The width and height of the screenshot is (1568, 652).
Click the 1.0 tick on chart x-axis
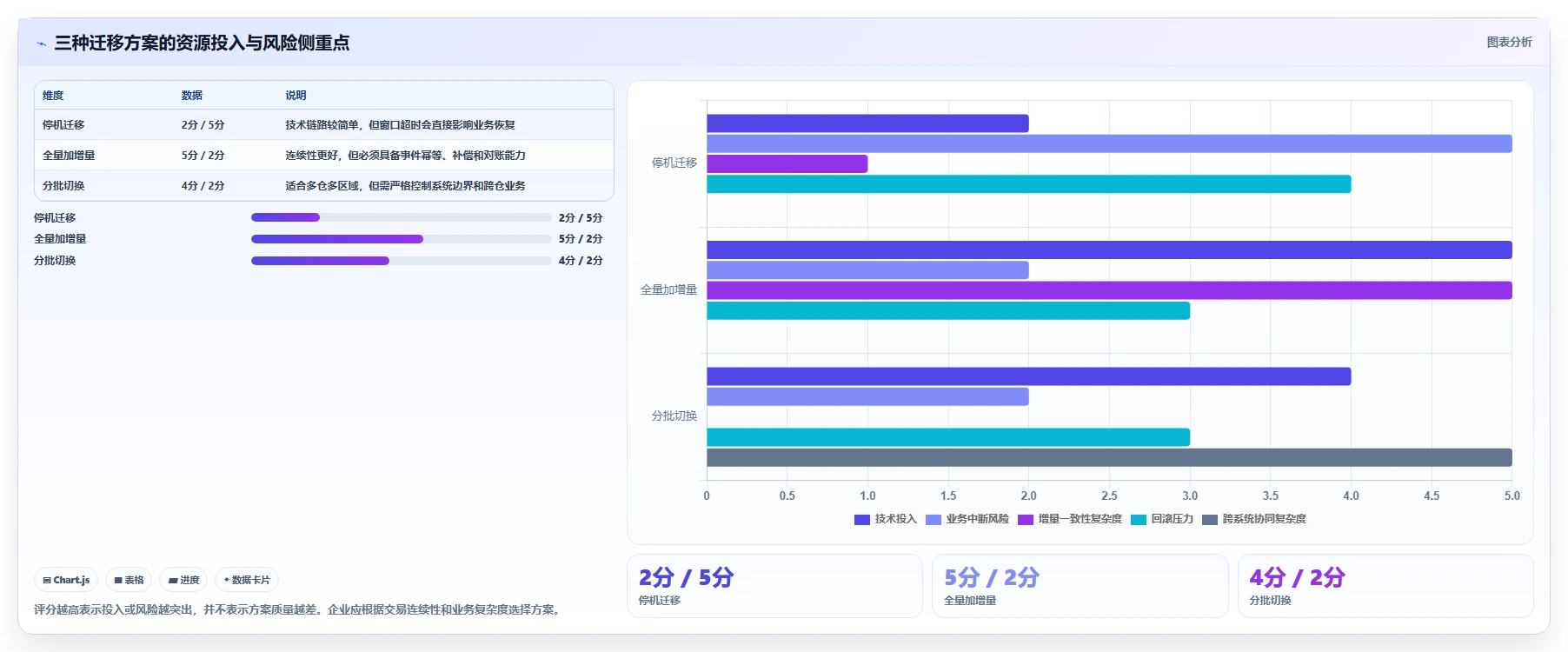[x=867, y=496]
